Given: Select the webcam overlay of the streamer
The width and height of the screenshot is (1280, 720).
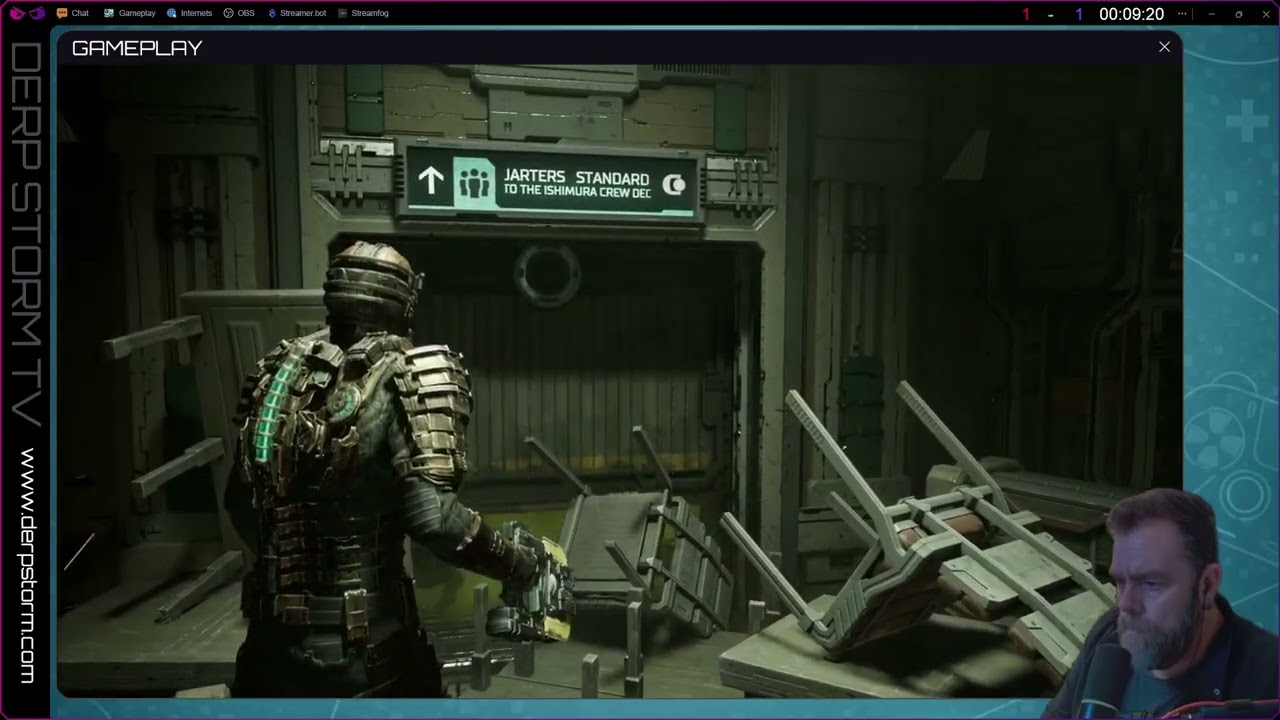Looking at the screenshot, I should [1165, 605].
